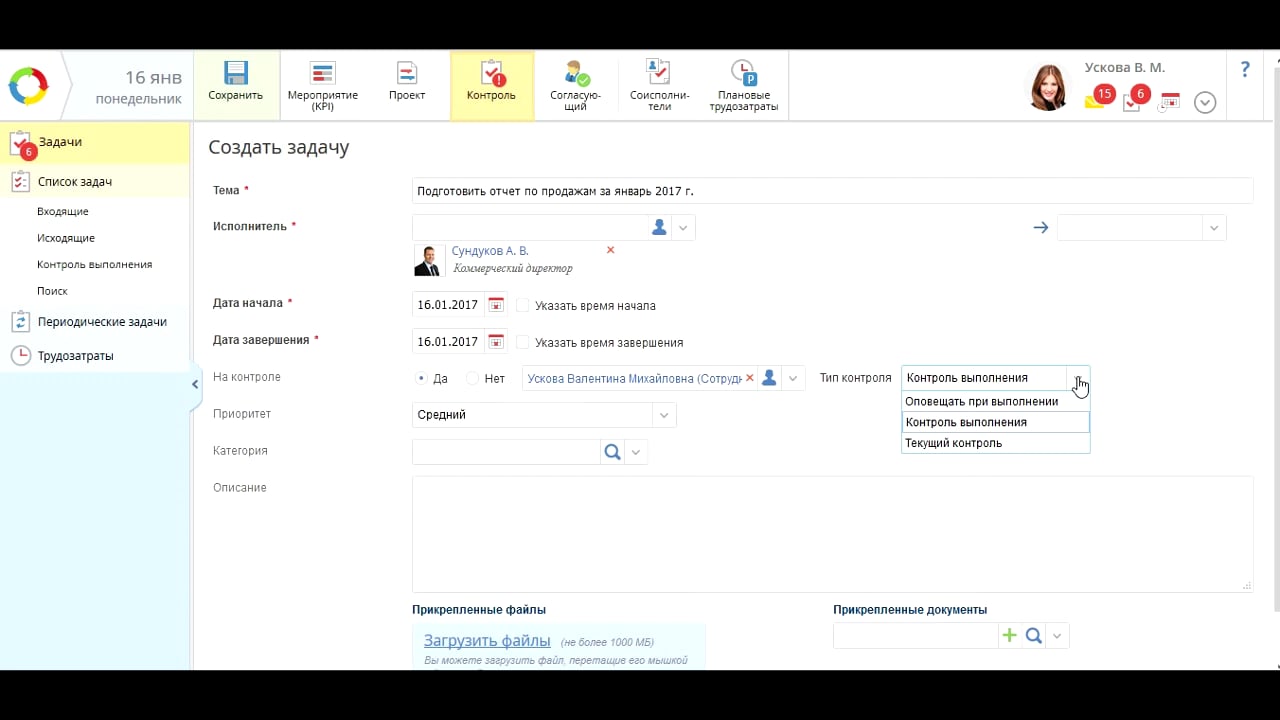Add attached document with green plus
1280x720 pixels.
click(1009, 635)
